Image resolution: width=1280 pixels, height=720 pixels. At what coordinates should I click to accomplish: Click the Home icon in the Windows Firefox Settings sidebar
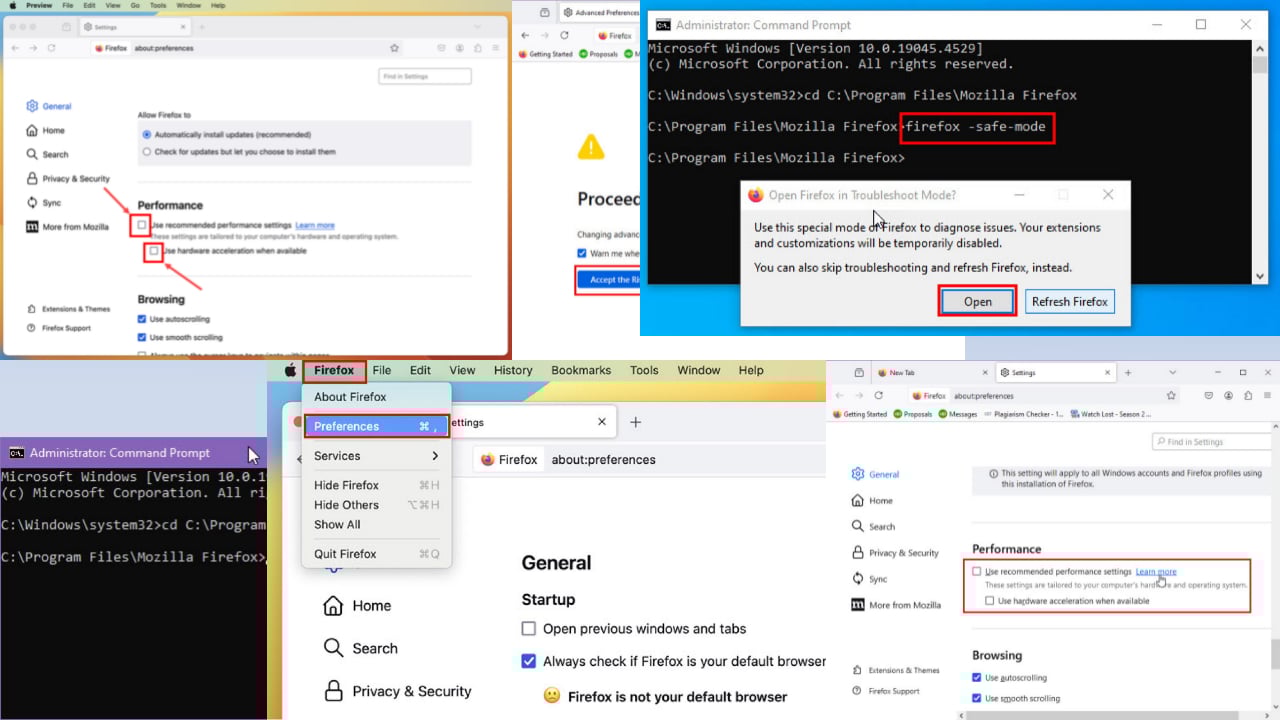click(857, 500)
